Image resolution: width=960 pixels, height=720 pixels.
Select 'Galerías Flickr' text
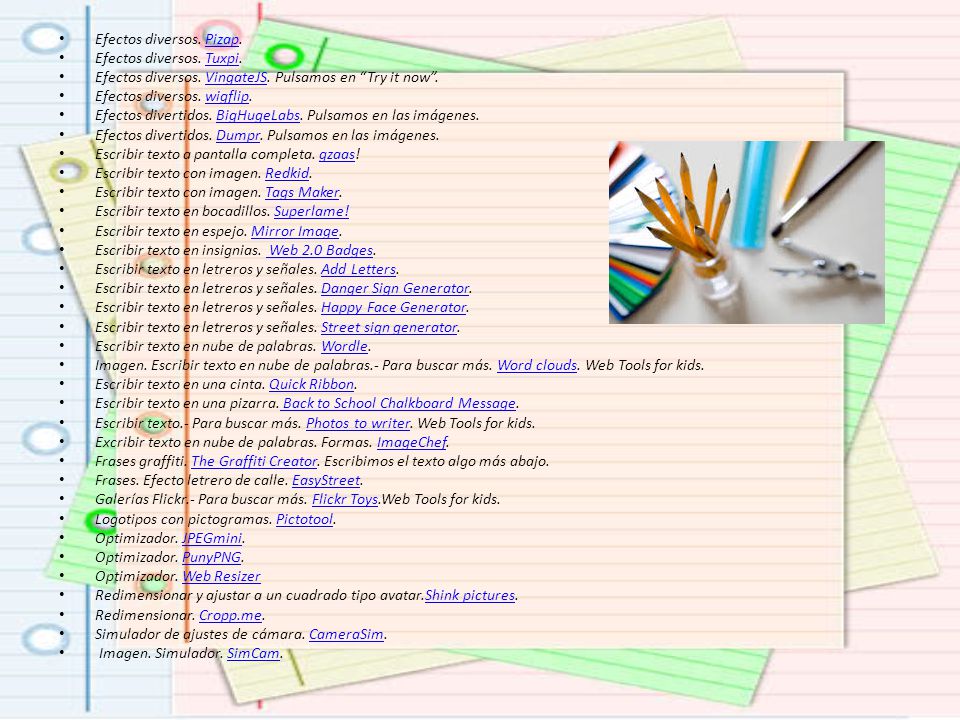click(x=141, y=499)
